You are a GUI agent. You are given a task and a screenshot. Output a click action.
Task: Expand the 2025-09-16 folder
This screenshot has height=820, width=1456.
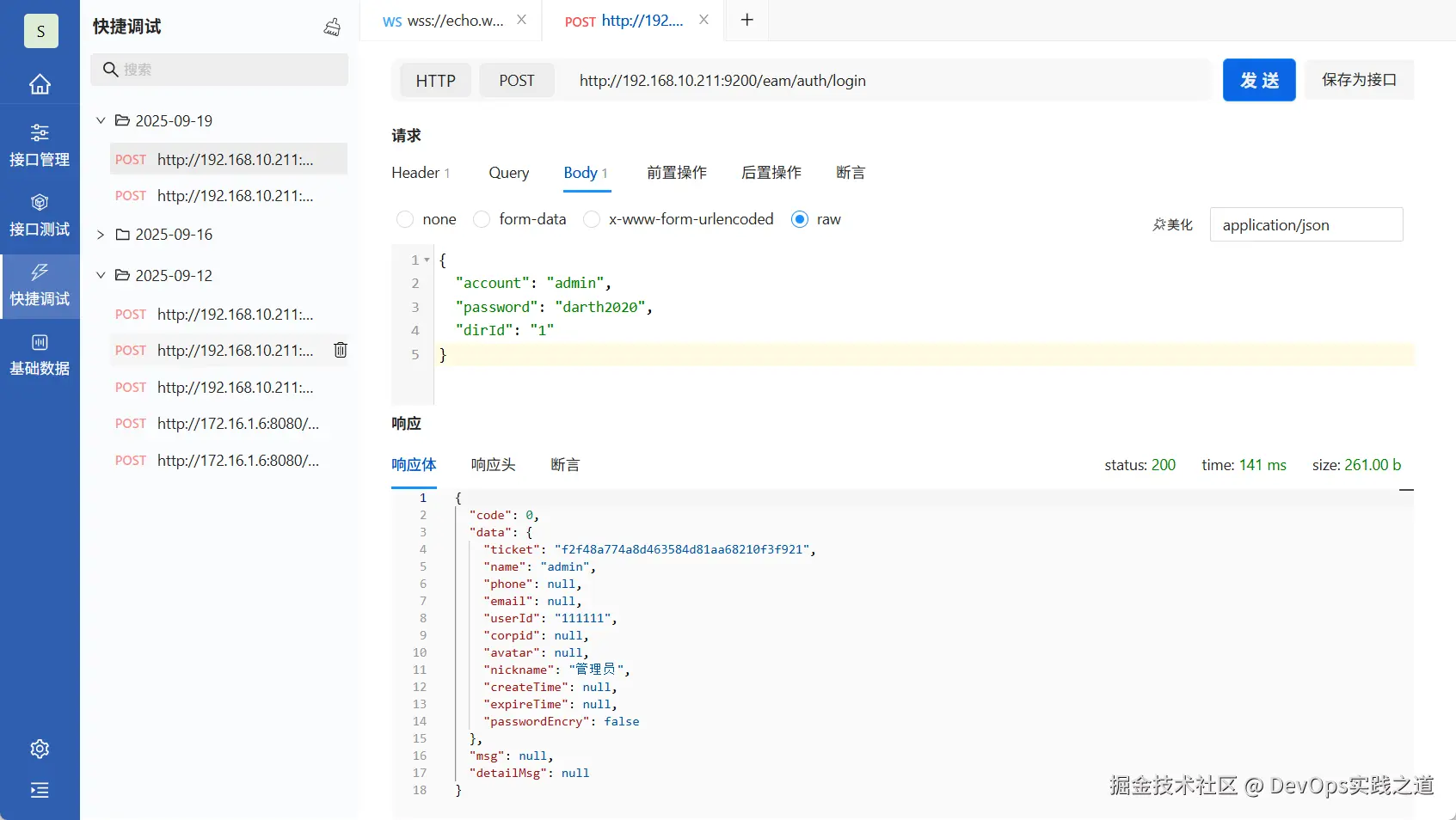pos(101,235)
